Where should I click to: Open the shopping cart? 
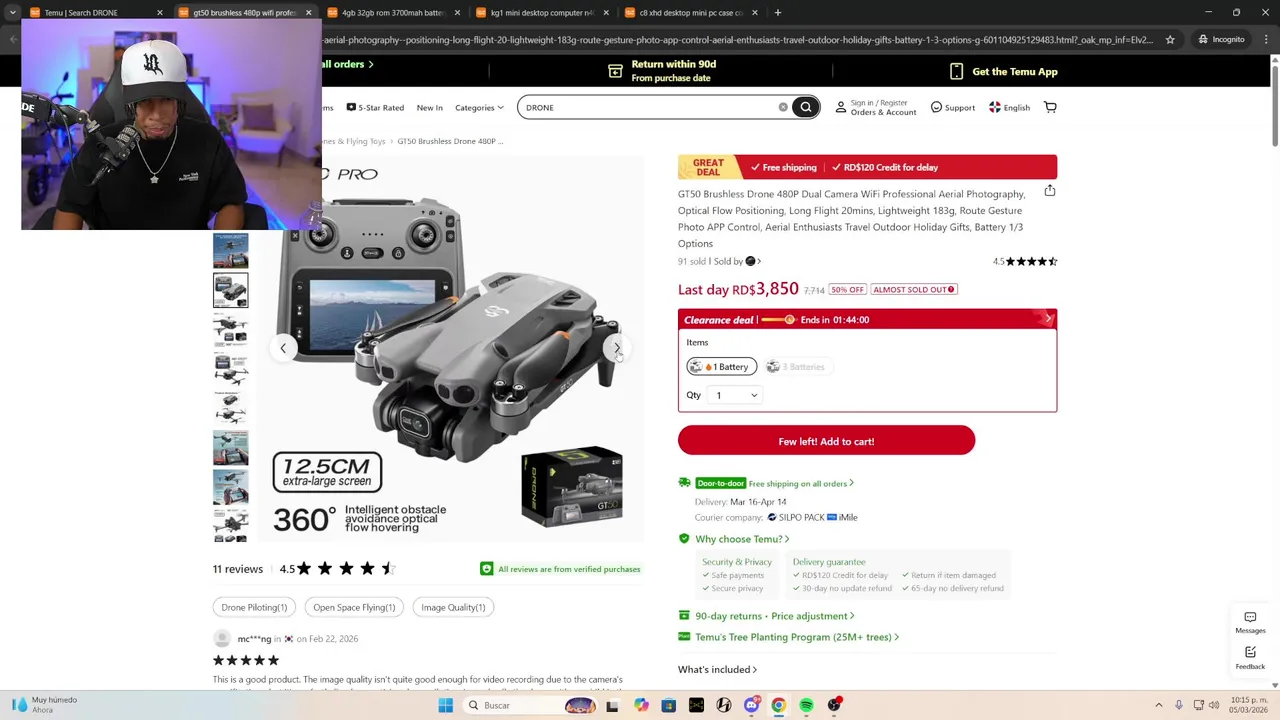[1050, 107]
